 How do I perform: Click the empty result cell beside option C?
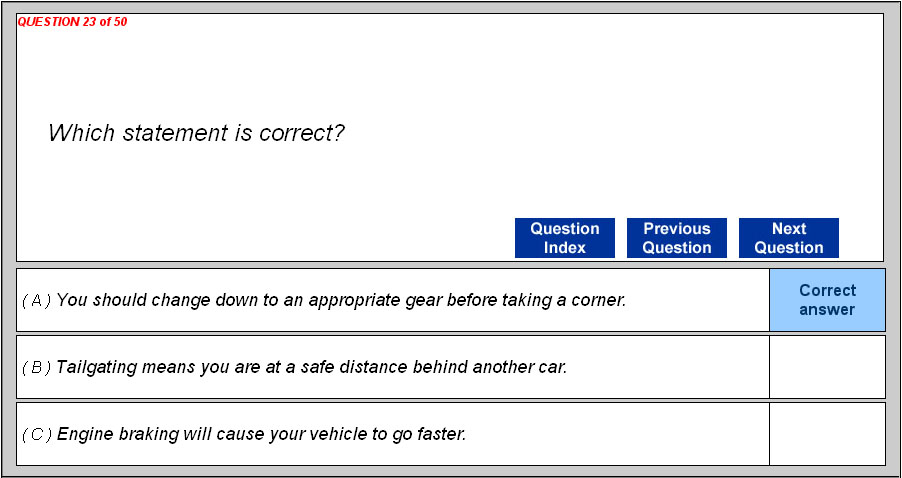click(x=827, y=434)
